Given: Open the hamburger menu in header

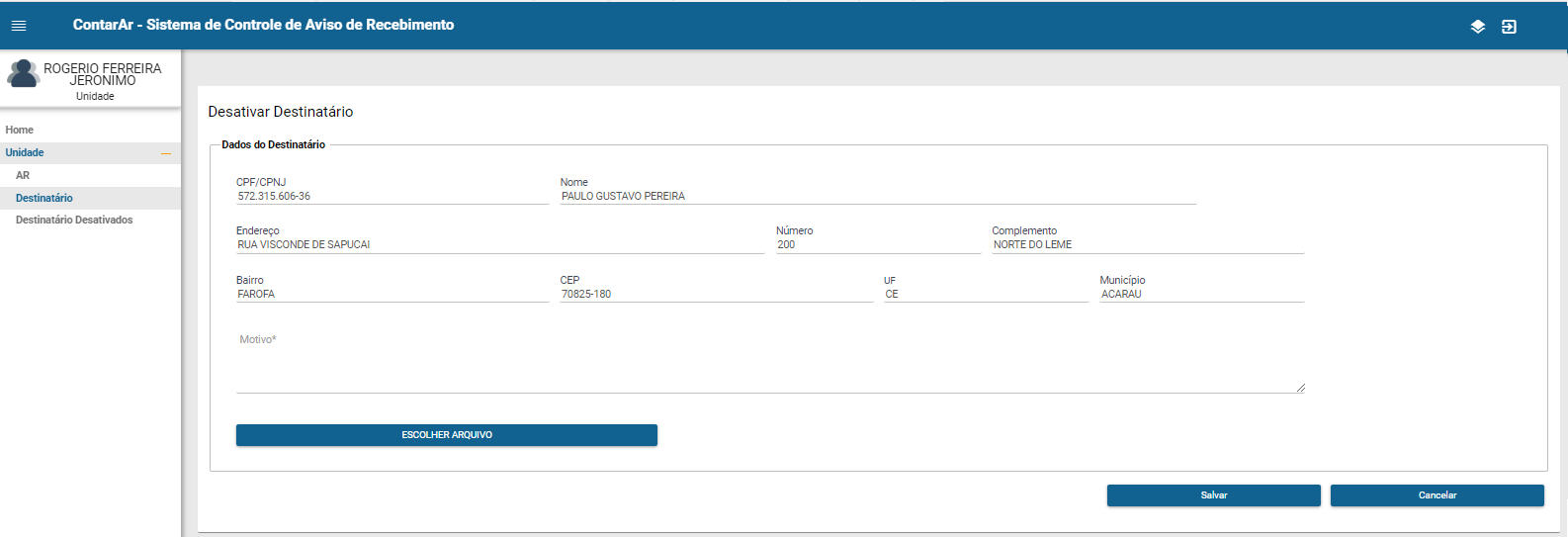Looking at the screenshot, I should pyautogui.click(x=19, y=26).
